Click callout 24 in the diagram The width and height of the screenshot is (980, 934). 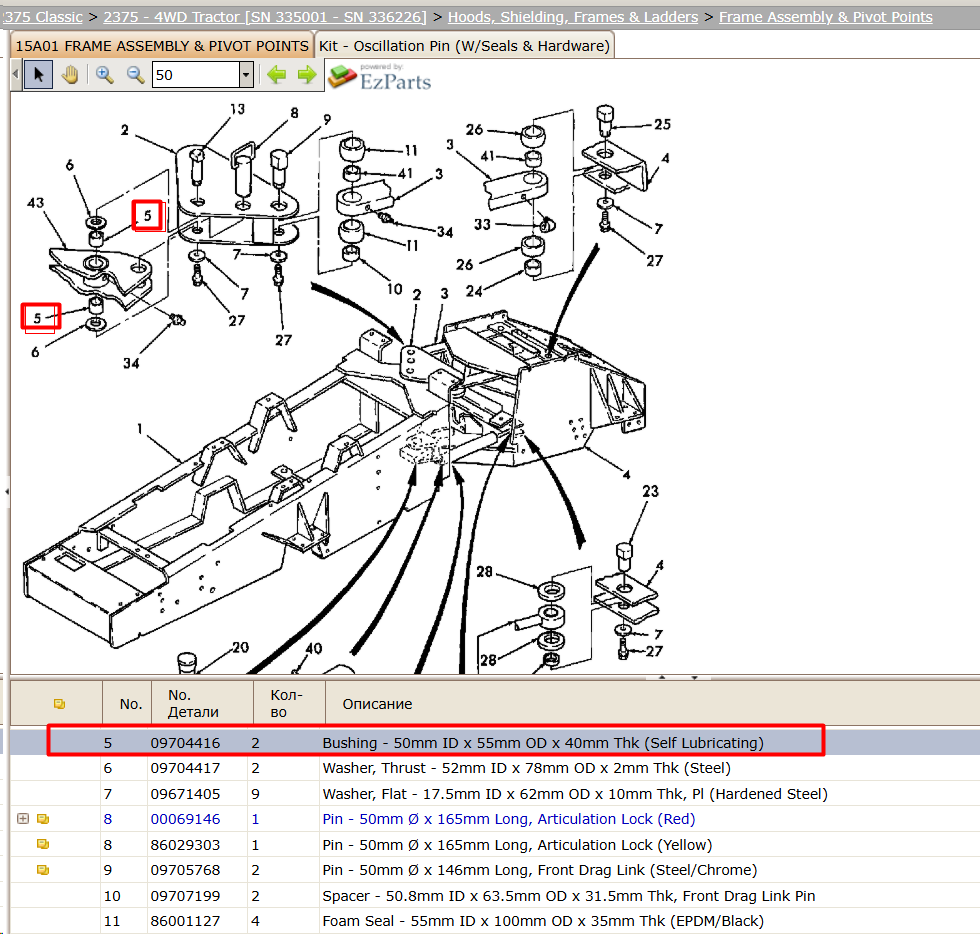[474, 291]
